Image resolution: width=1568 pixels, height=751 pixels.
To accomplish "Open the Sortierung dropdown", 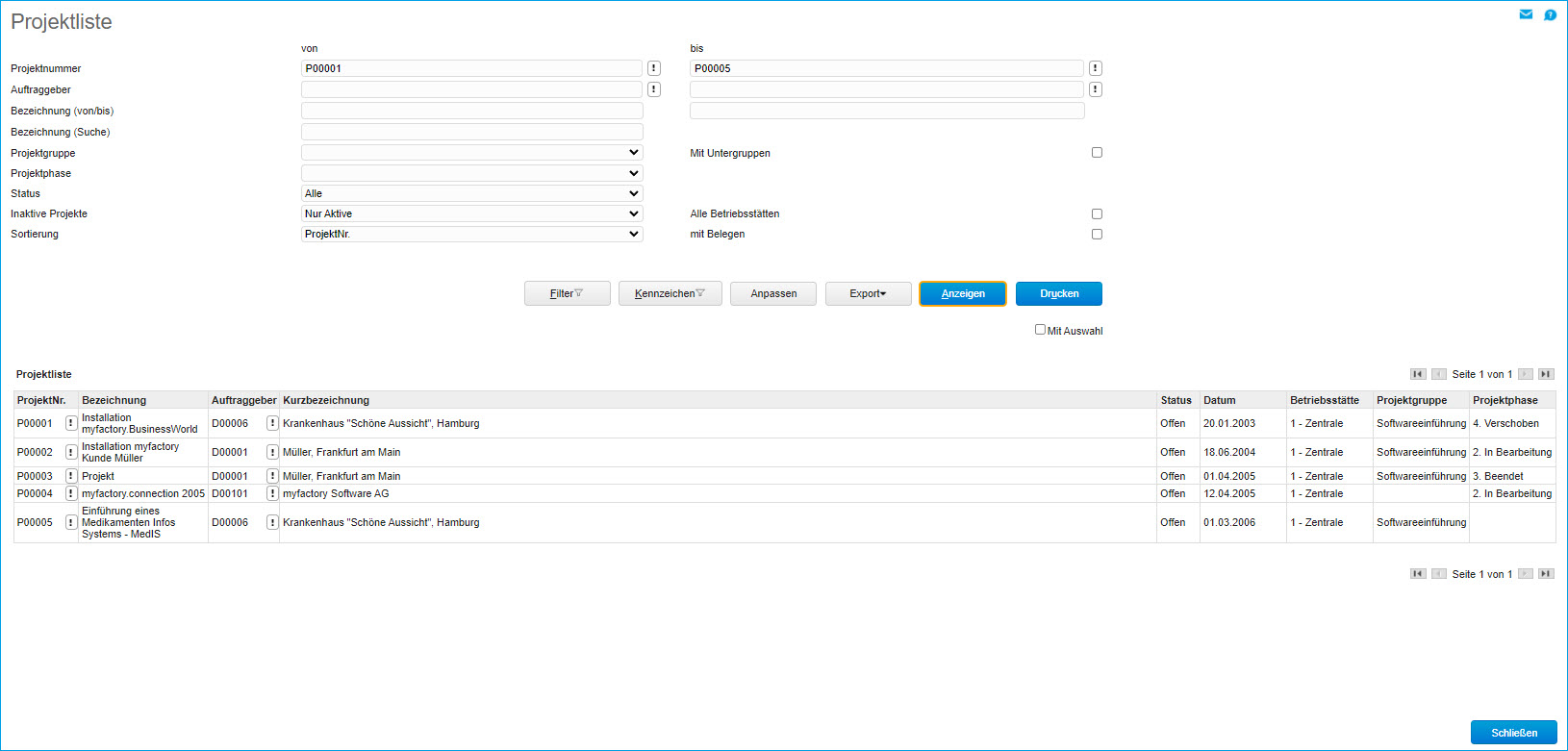I will pos(471,234).
